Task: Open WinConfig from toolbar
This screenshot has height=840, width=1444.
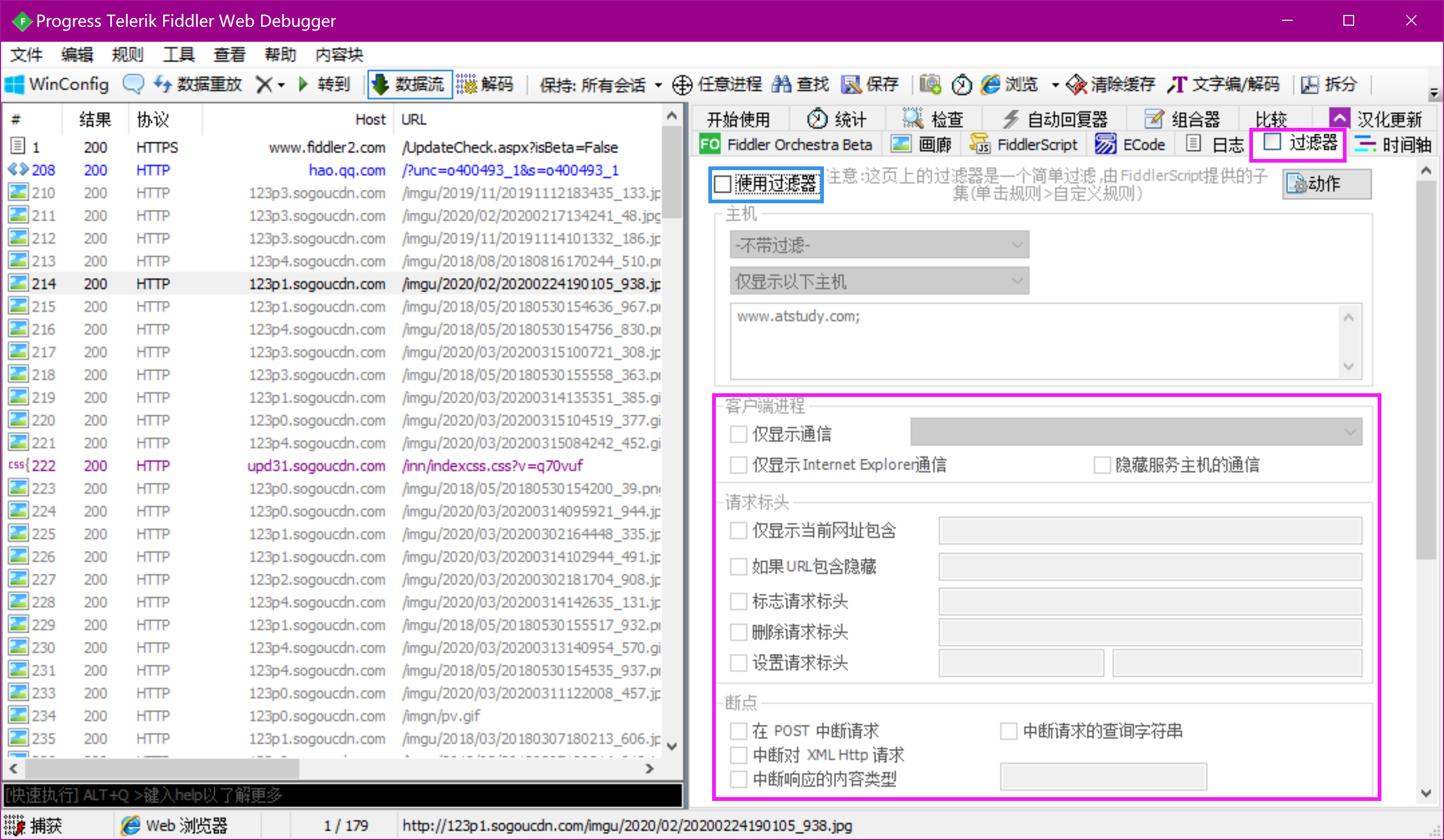Action: (x=56, y=85)
